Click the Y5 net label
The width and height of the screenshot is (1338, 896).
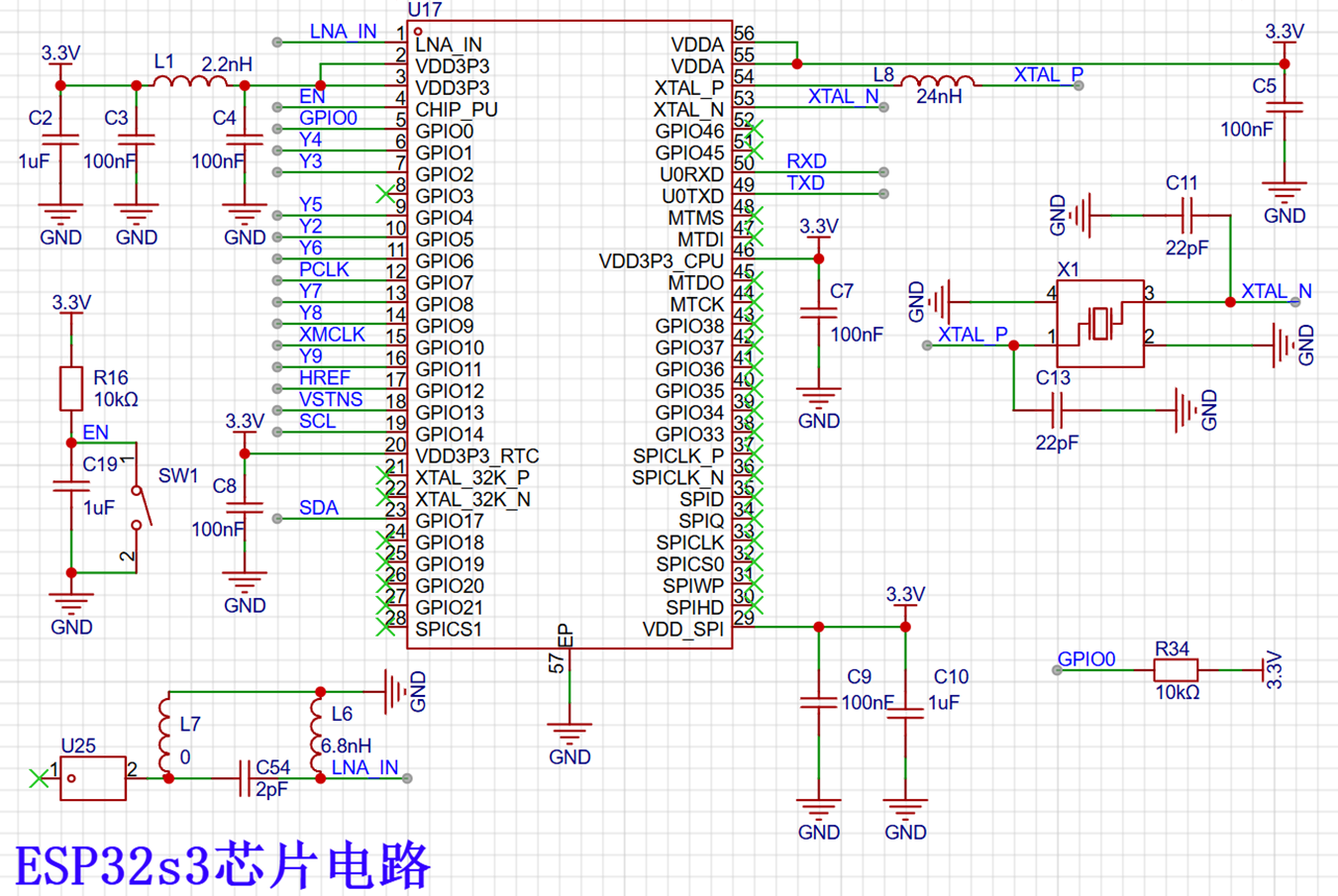click(x=310, y=204)
